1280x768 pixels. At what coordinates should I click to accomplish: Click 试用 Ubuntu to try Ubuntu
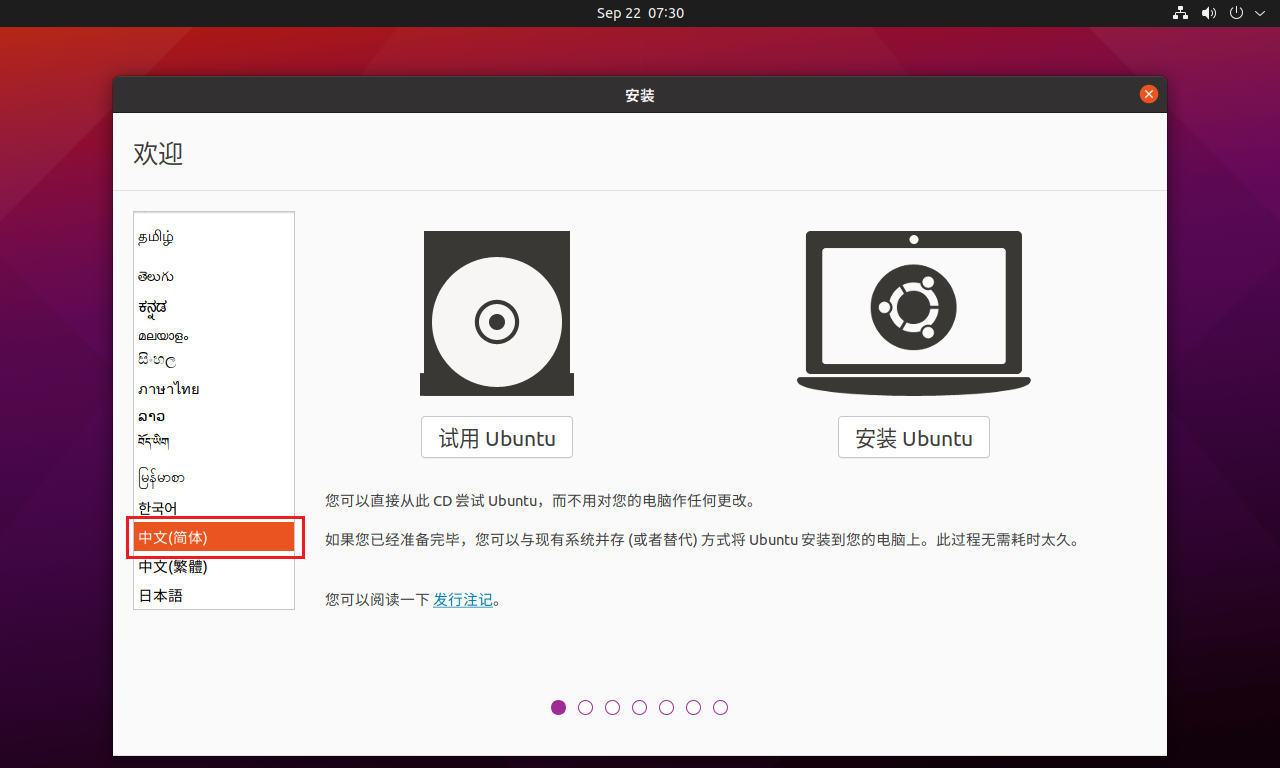pos(497,437)
